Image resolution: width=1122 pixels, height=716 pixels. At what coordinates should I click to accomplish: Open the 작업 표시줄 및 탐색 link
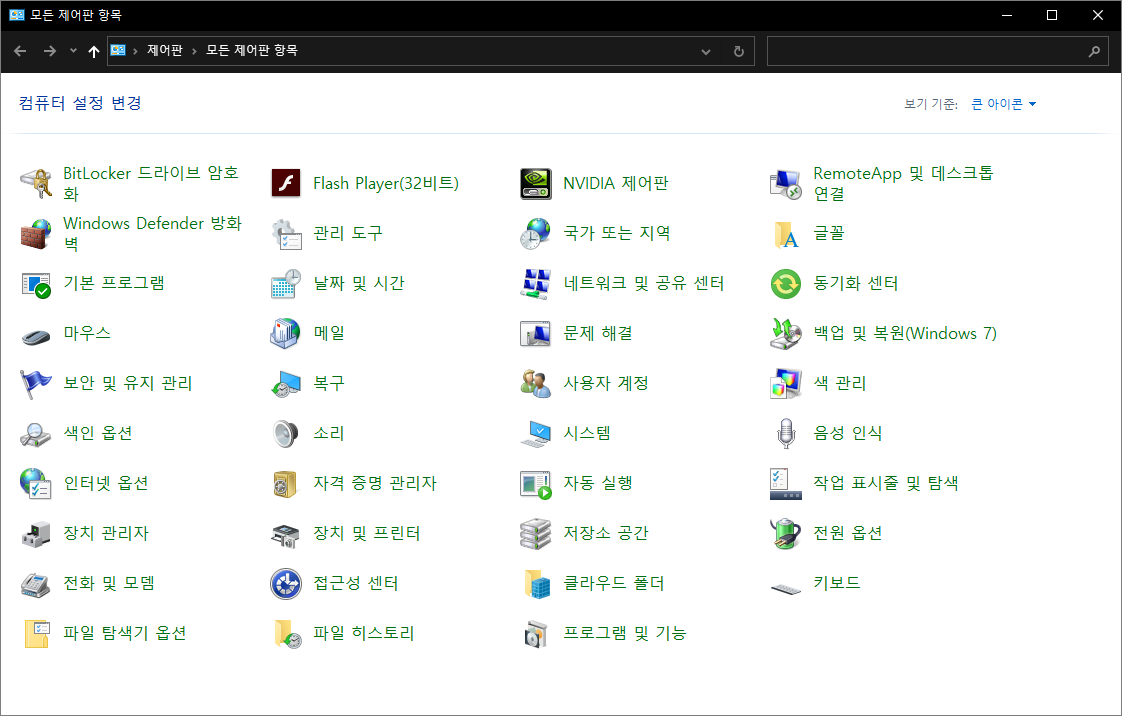(885, 484)
